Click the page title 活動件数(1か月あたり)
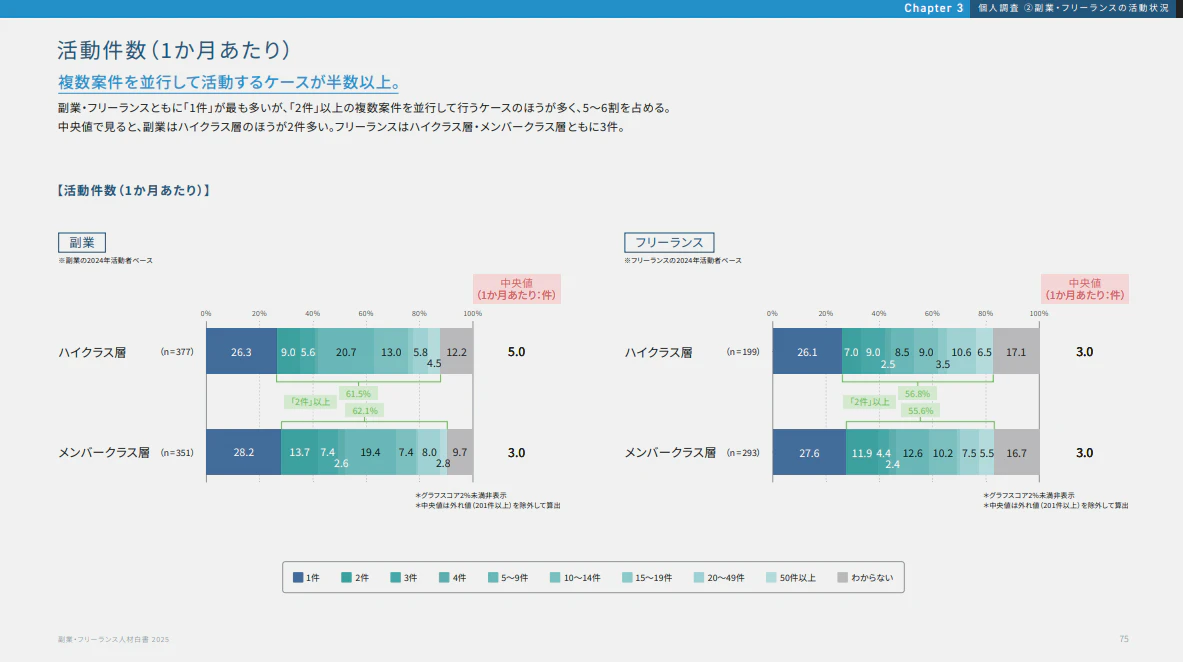This screenshot has height=662, width=1183. pos(174,50)
